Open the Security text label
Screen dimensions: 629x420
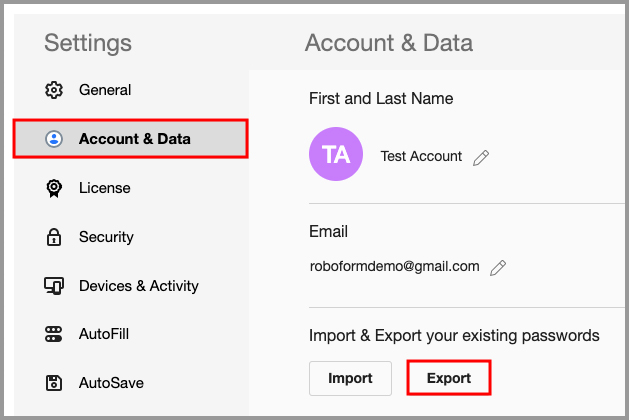point(106,237)
